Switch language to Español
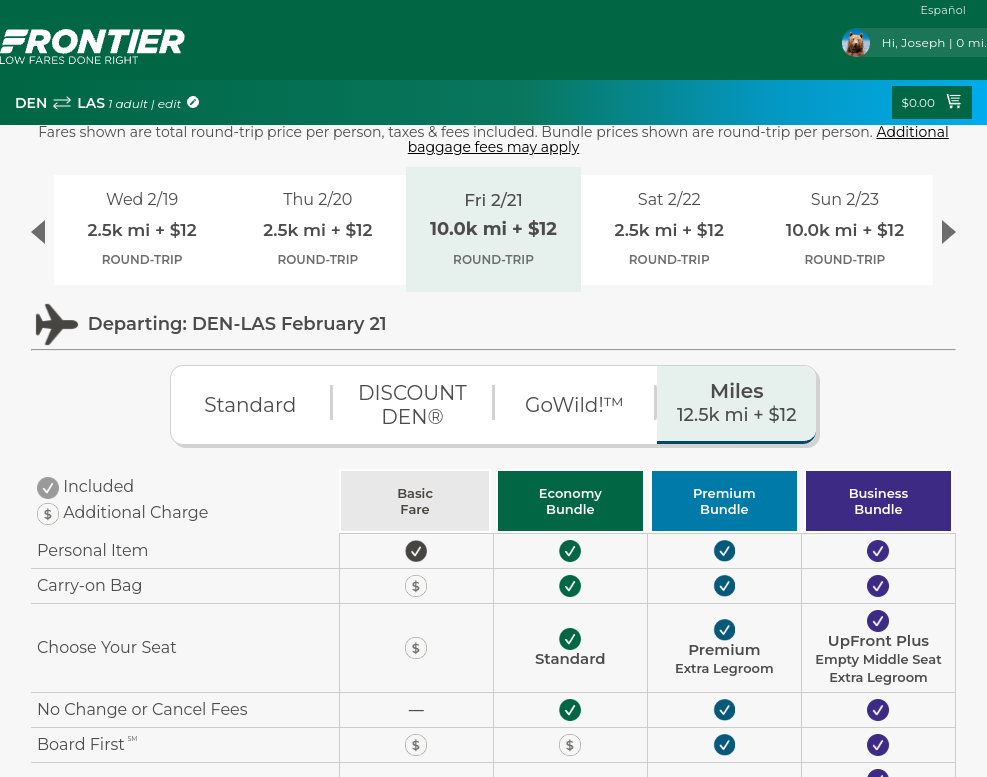This screenshot has height=777, width=987. pyautogui.click(x=942, y=10)
